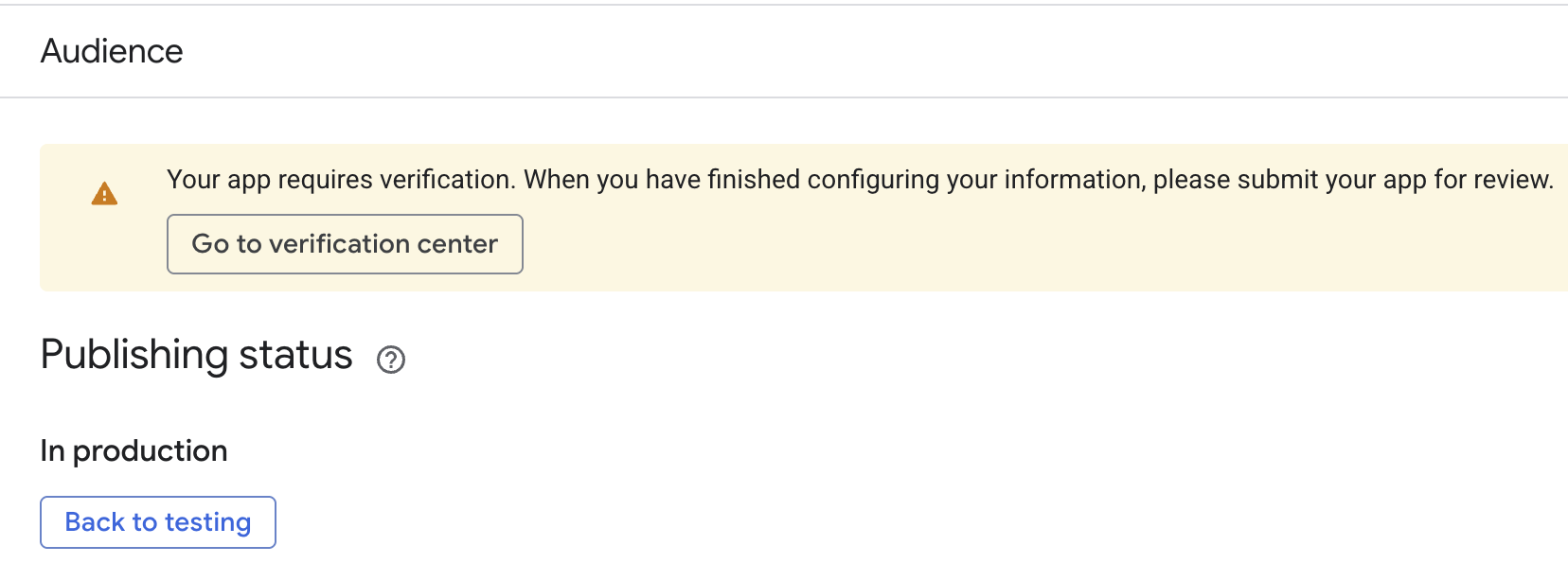Click the Publishing status heading text
The height and width of the screenshot is (581, 1568).
[197, 355]
